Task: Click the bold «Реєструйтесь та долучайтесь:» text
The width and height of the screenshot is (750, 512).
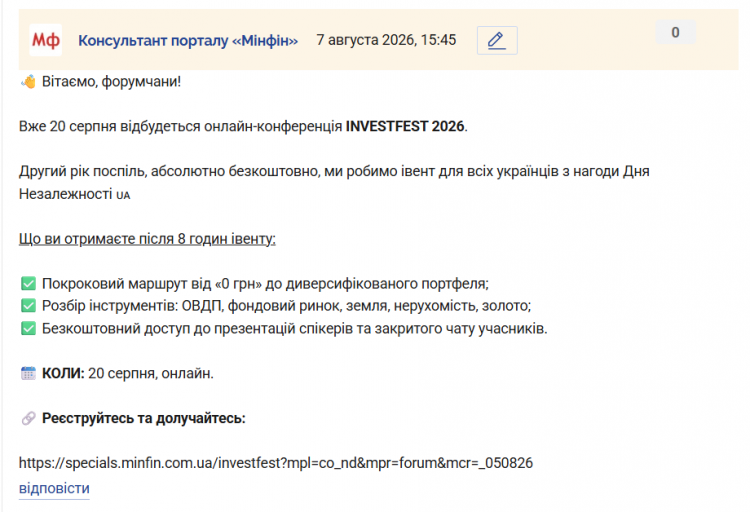Action: (143, 418)
